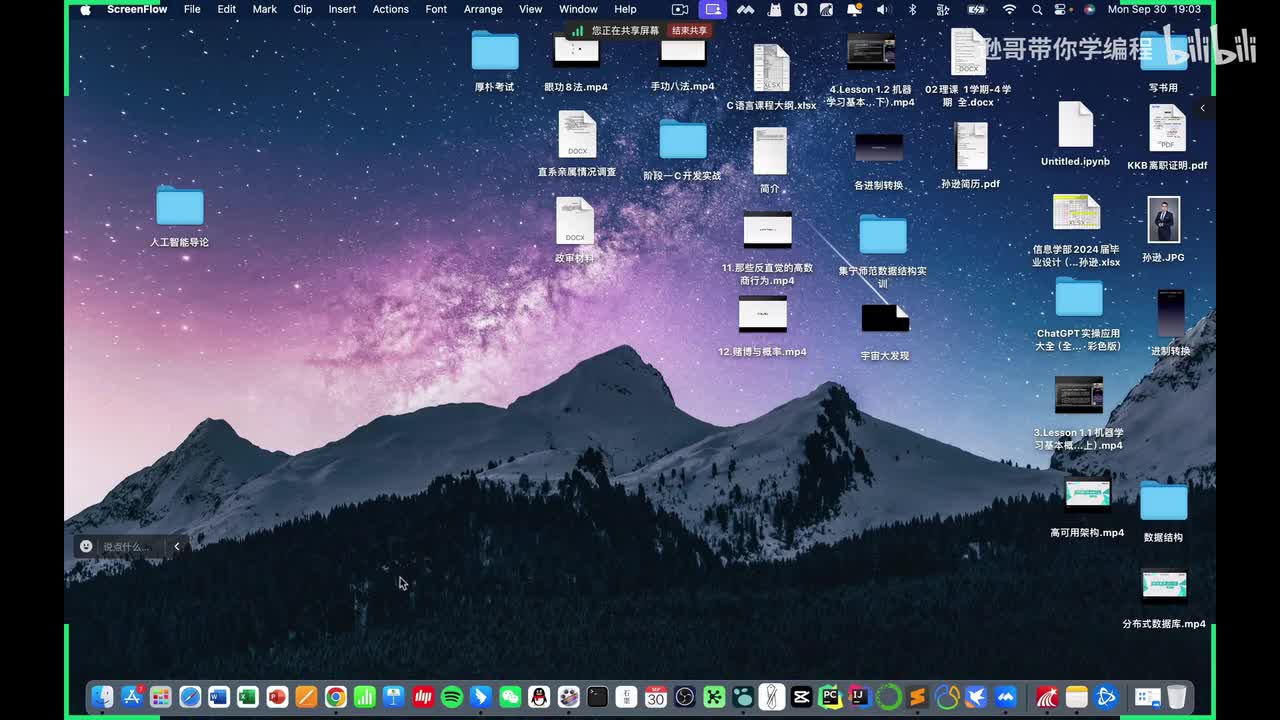This screenshot has width=1280, height=720.
Task: Open the Insert menu
Action: [x=342, y=9]
